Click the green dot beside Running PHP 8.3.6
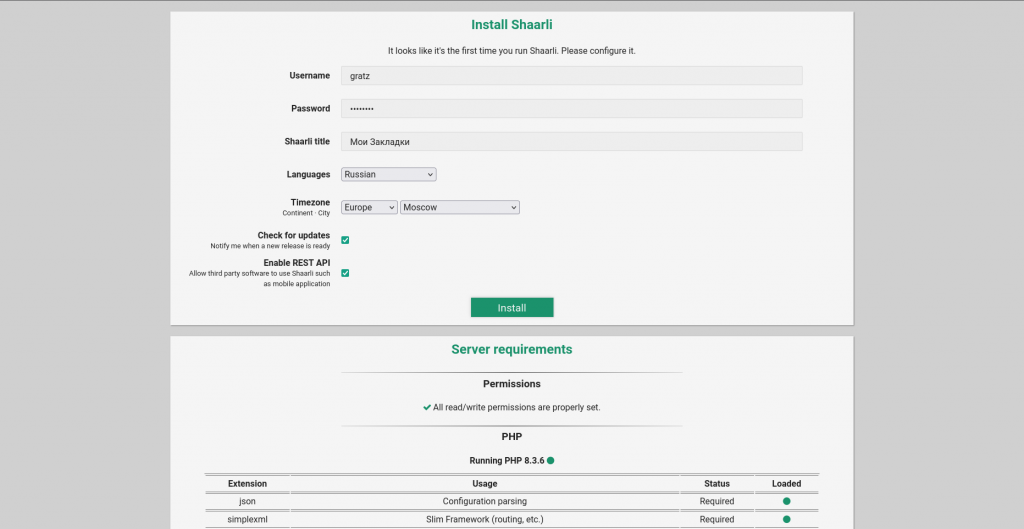1024x529 pixels. click(x=551, y=460)
